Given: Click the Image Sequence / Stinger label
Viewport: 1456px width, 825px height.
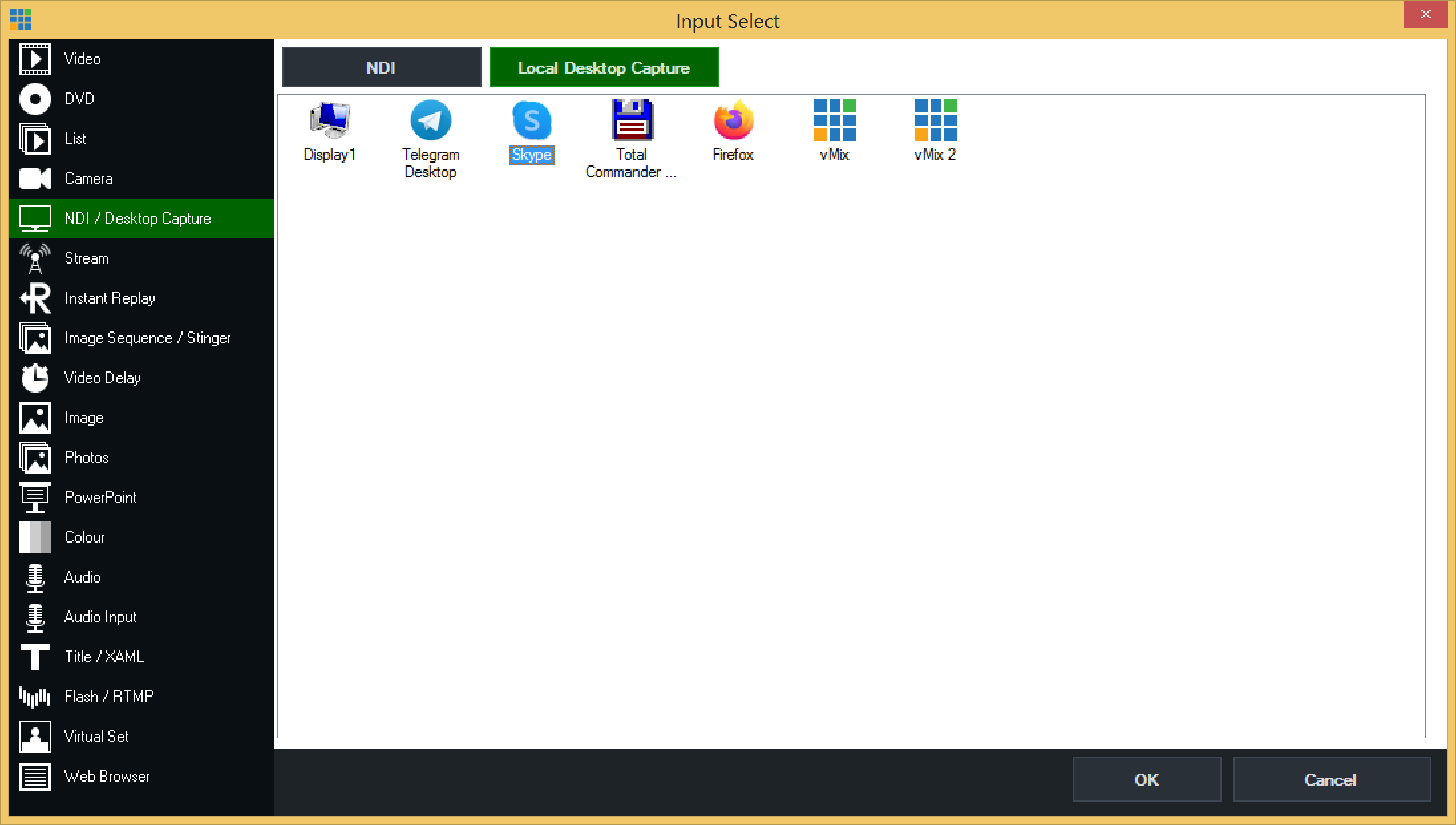Looking at the screenshot, I should 148,338.
